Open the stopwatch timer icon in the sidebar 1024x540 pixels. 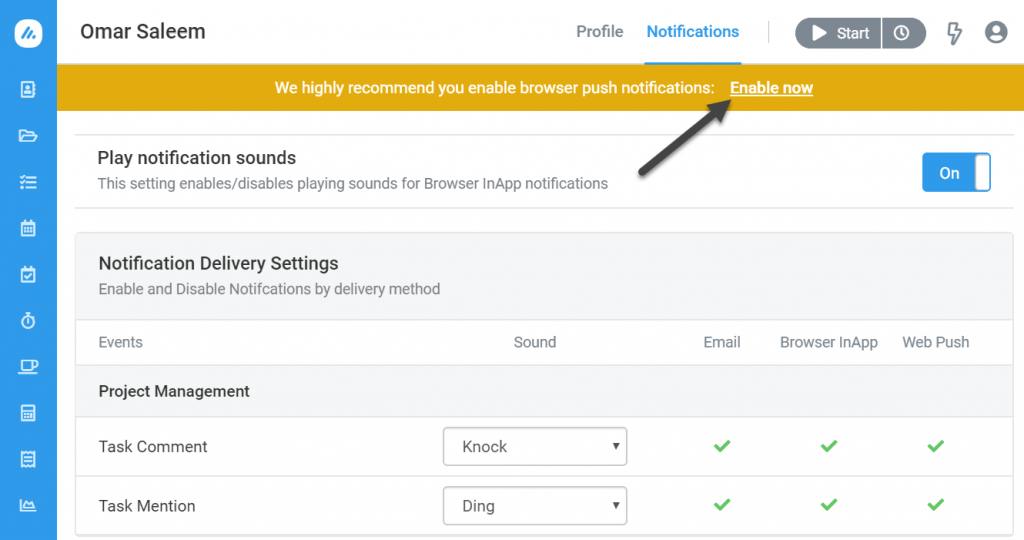click(28, 321)
